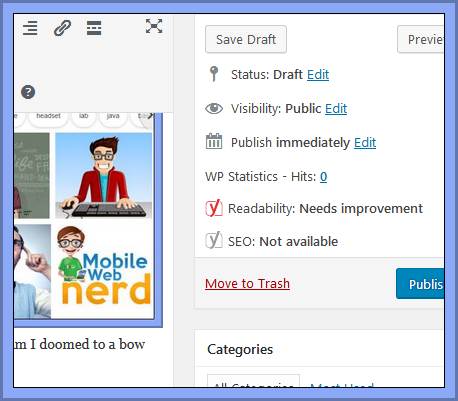This screenshot has width=458, height=401.
Task: Open the keyboard shortcuts help icon
Action: point(28,92)
